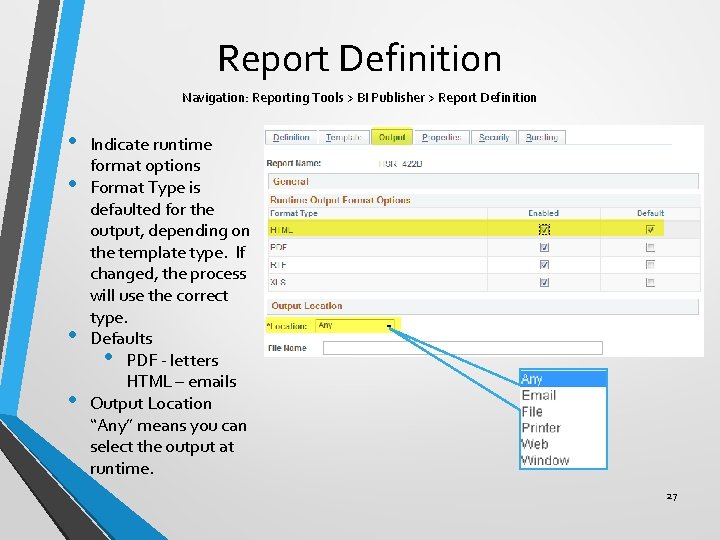Screen dimensions: 720x540
Task: Switch to the Bursting tab
Action: [x=542, y=137]
